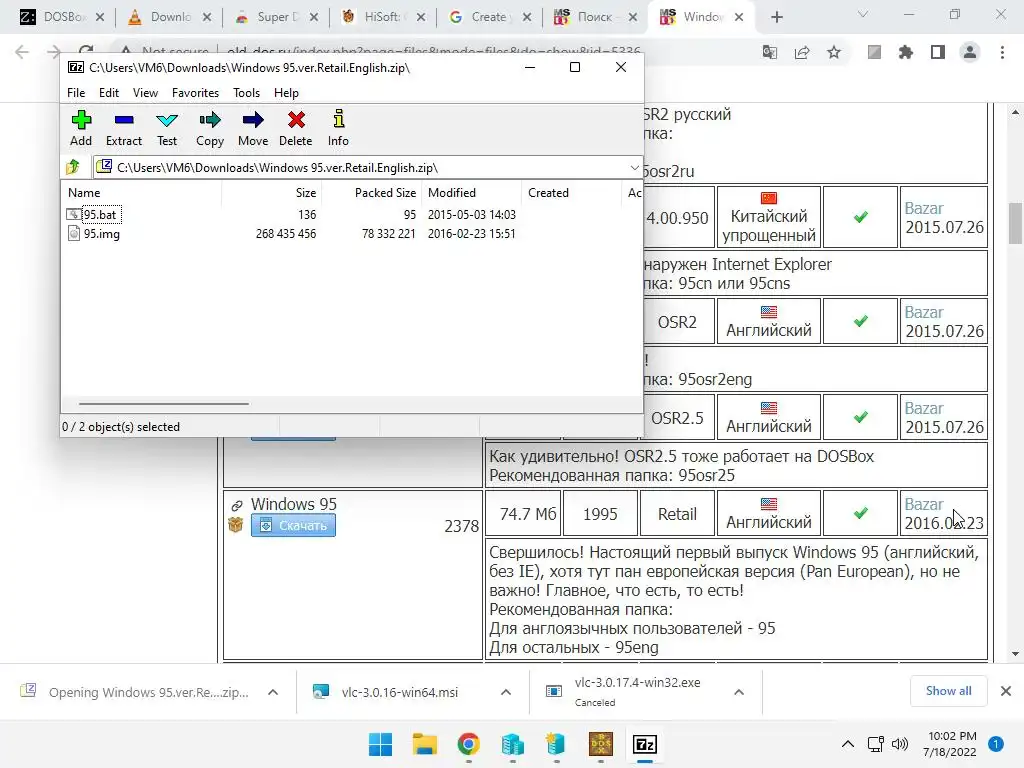Click the Скачать download button for Windows 95

point(293,526)
